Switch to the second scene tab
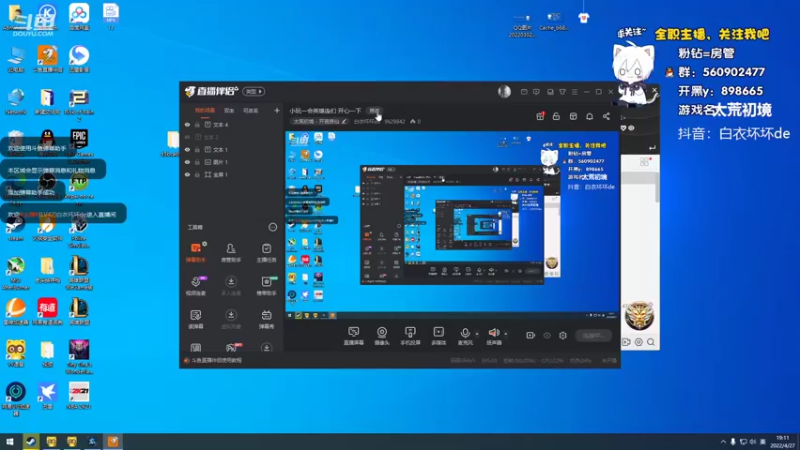Viewport: 800px width, 450px height. pos(229,110)
